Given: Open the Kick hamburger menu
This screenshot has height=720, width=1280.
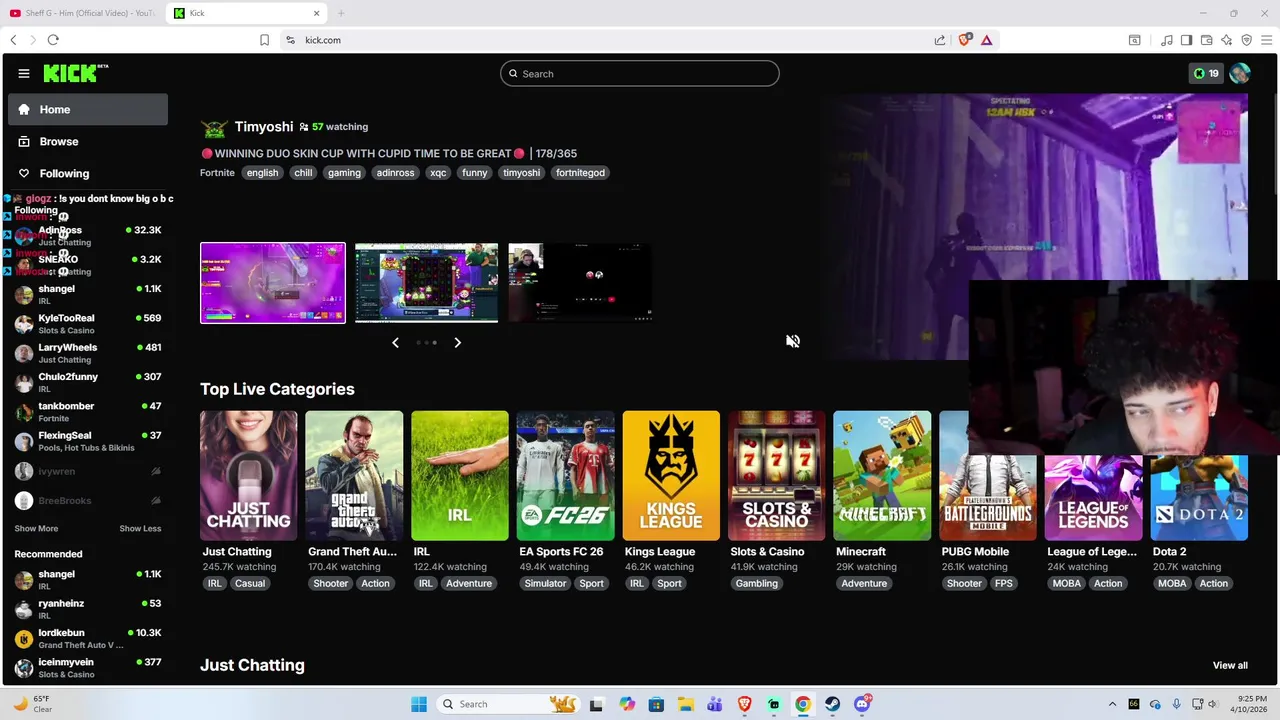Looking at the screenshot, I should [x=24, y=73].
